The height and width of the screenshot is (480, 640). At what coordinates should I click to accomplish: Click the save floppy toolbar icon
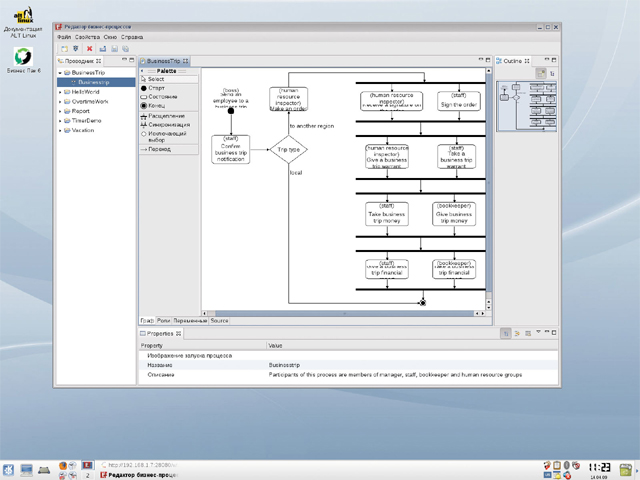tap(114, 49)
